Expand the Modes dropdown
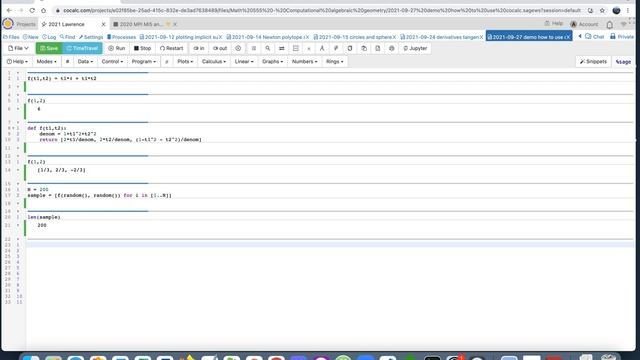 pos(47,62)
